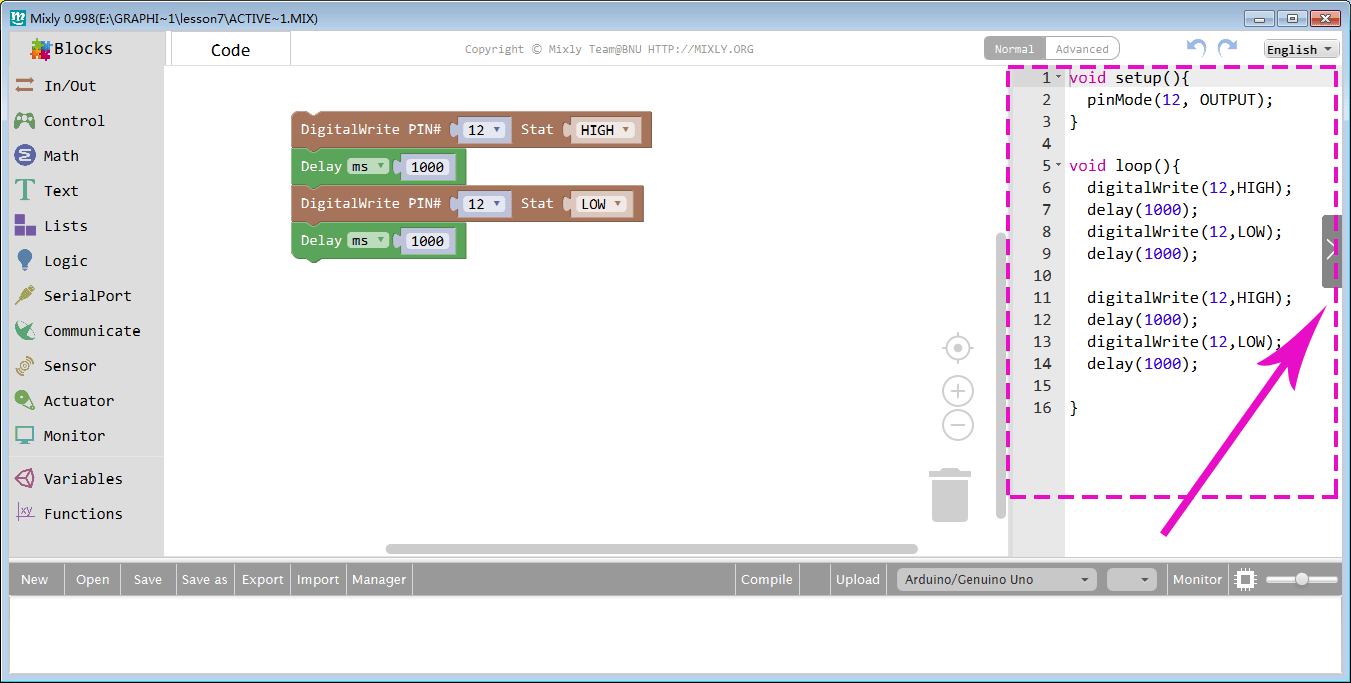1351x683 pixels.
Task: Open PIN# dropdown in the LOW DigitalWrite block
Action: pyautogui.click(x=484, y=204)
